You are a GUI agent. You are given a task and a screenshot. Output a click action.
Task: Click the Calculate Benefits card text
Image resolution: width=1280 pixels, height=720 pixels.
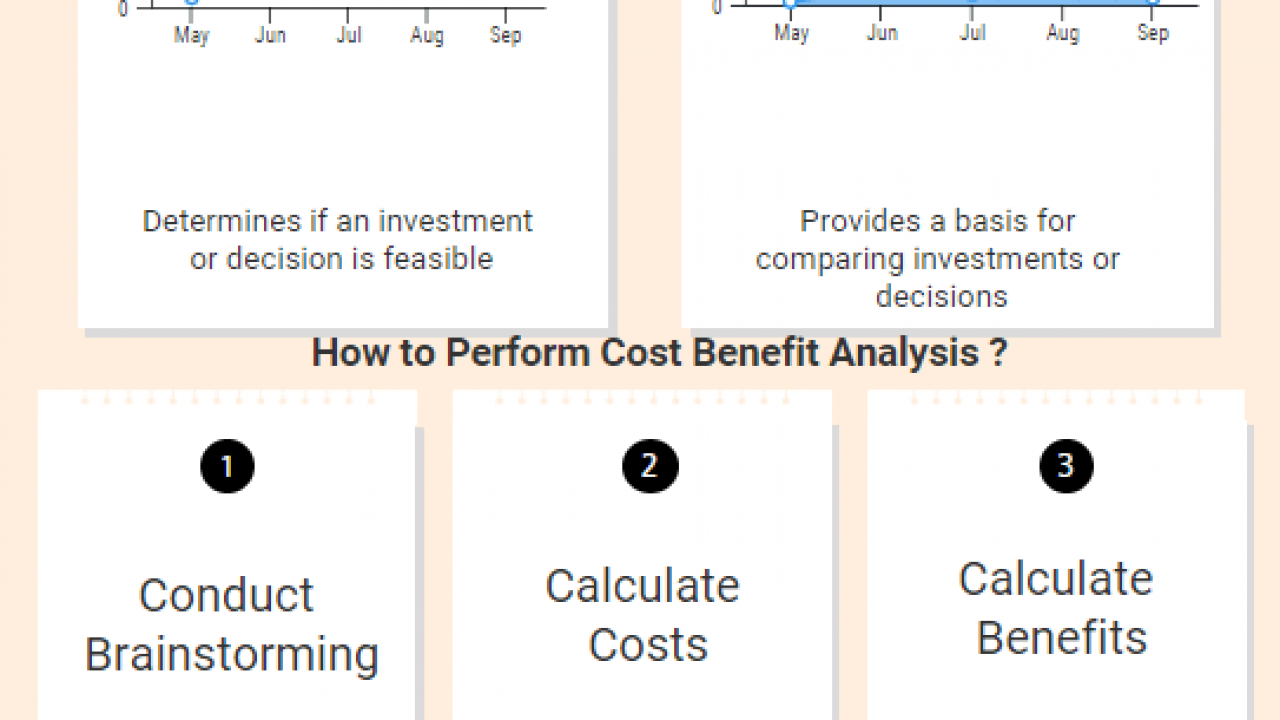click(1057, 608)
